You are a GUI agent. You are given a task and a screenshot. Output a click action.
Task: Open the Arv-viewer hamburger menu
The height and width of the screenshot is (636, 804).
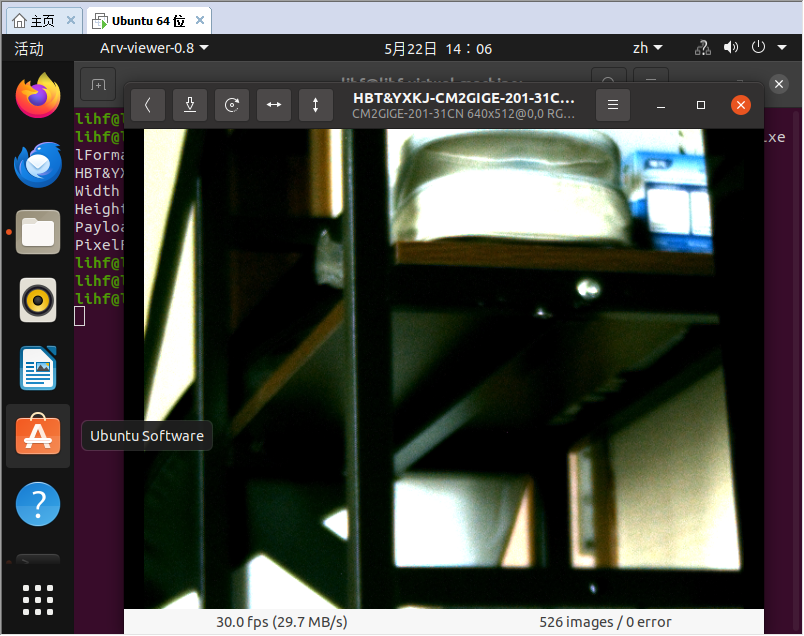pos(613,105)
